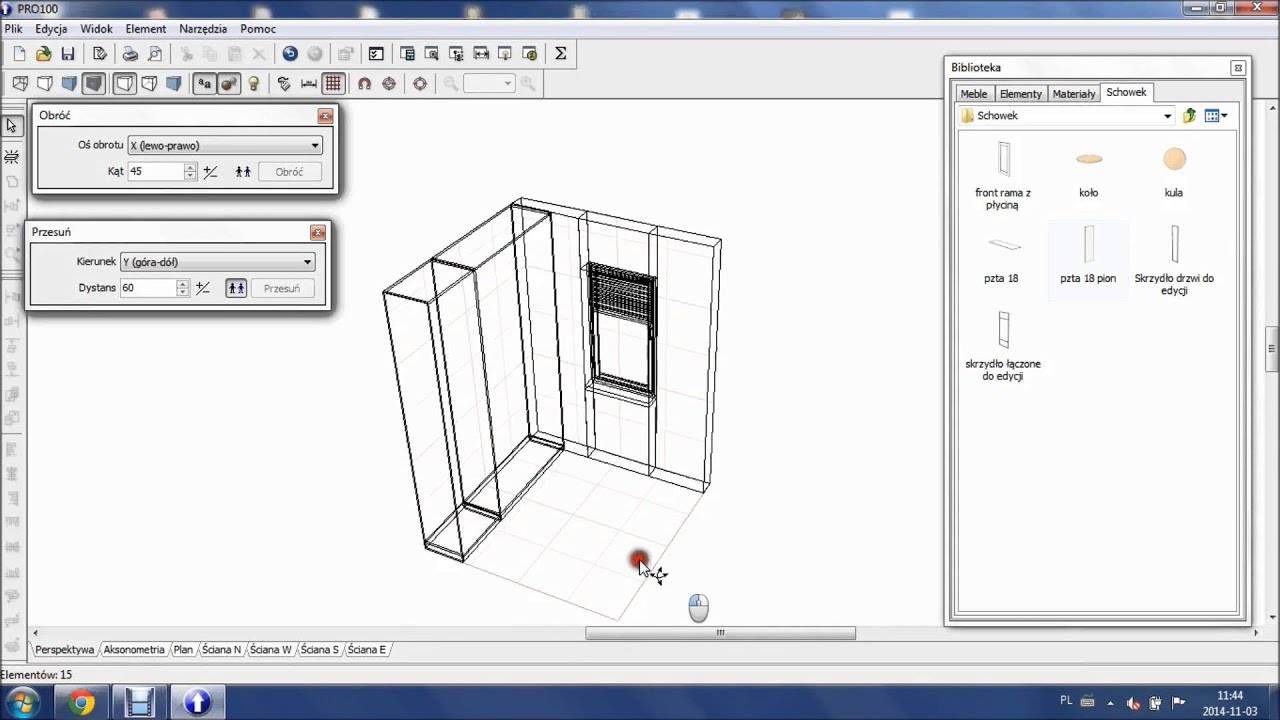Click the New document icon
The height and width of the screenshot is (720, 1280).
(x=19, y=54)
